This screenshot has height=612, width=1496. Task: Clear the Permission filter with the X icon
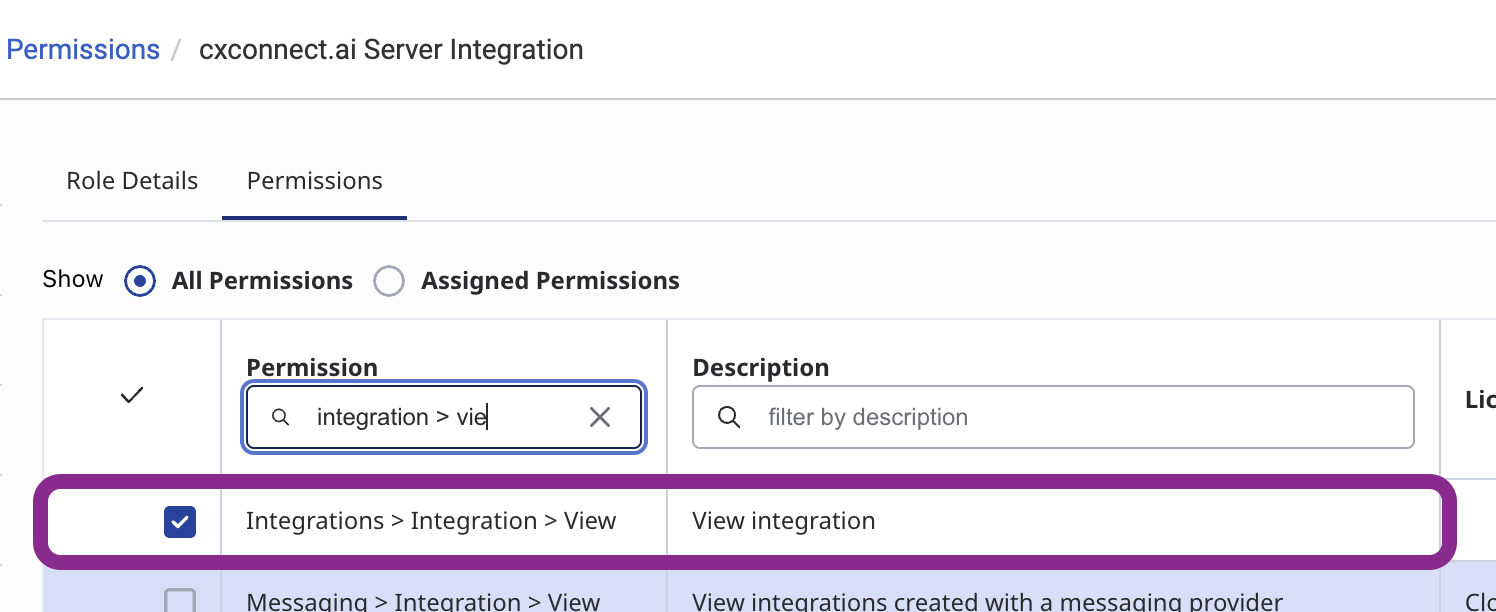click(600, 417)
